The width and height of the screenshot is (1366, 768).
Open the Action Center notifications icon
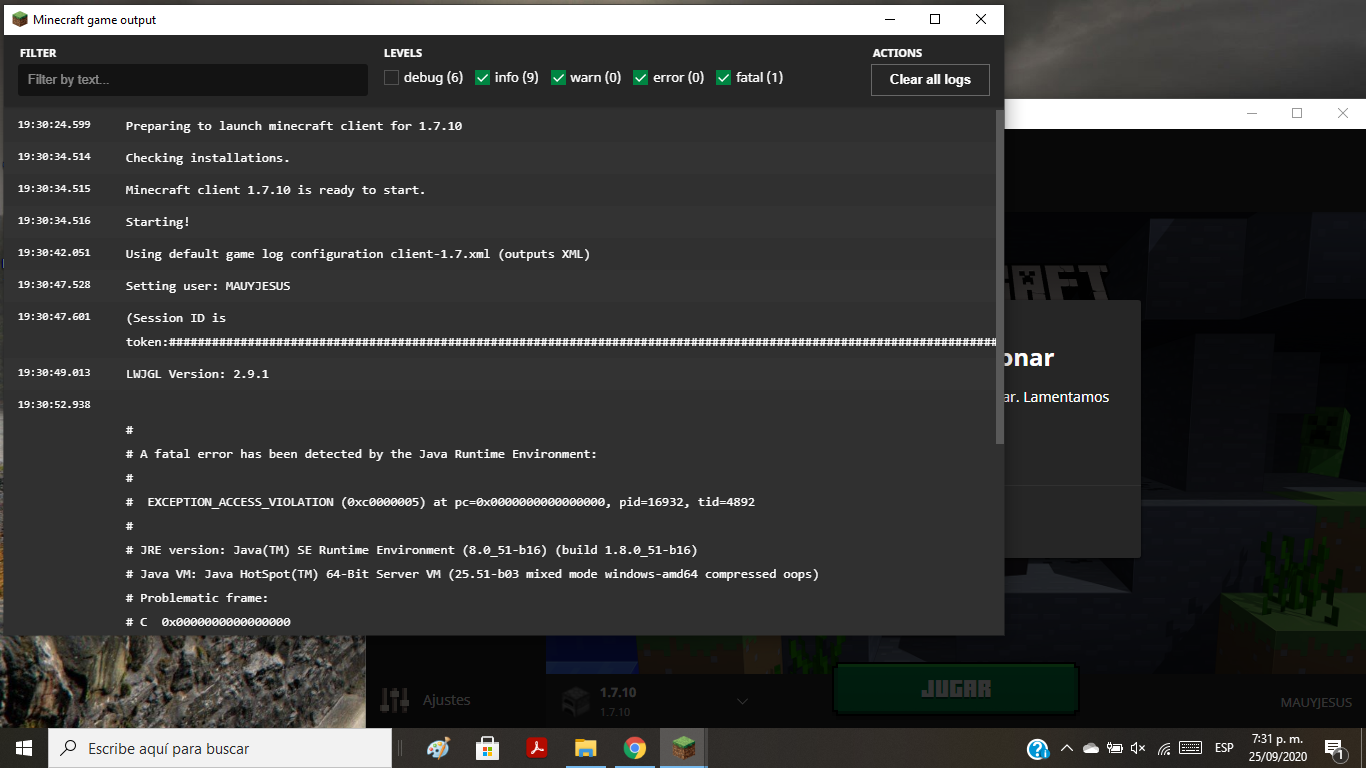coord(1333,748)
